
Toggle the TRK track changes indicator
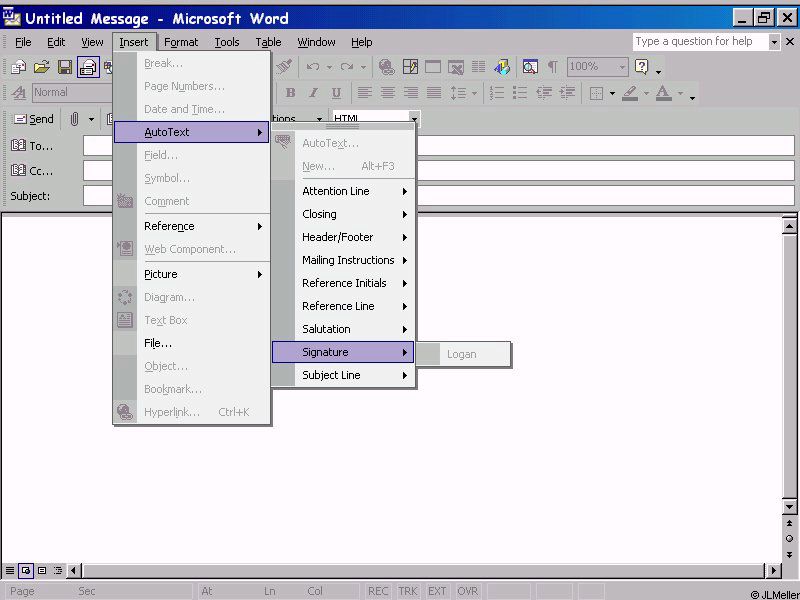[x=408, y=591]
